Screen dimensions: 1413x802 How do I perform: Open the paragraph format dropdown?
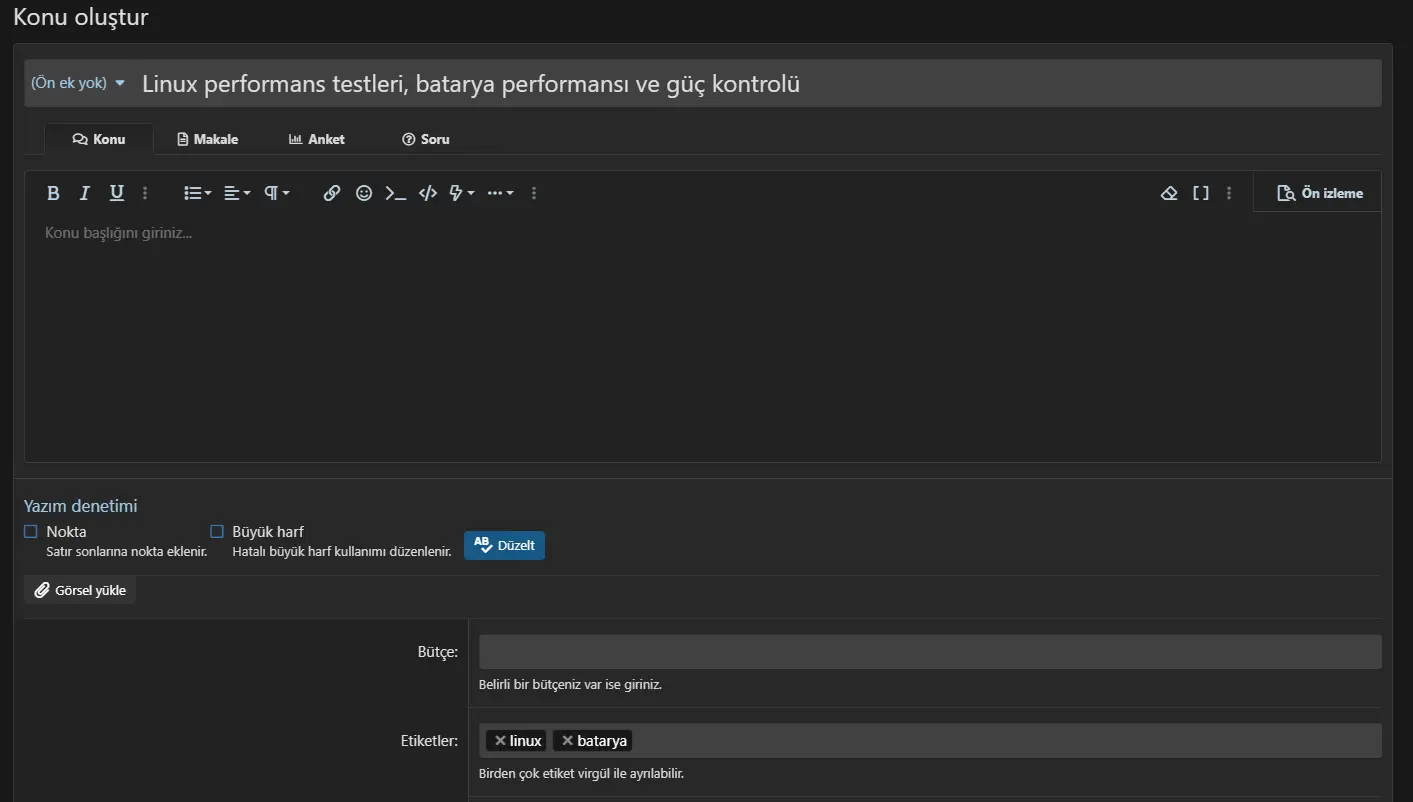tap(277, 193)
